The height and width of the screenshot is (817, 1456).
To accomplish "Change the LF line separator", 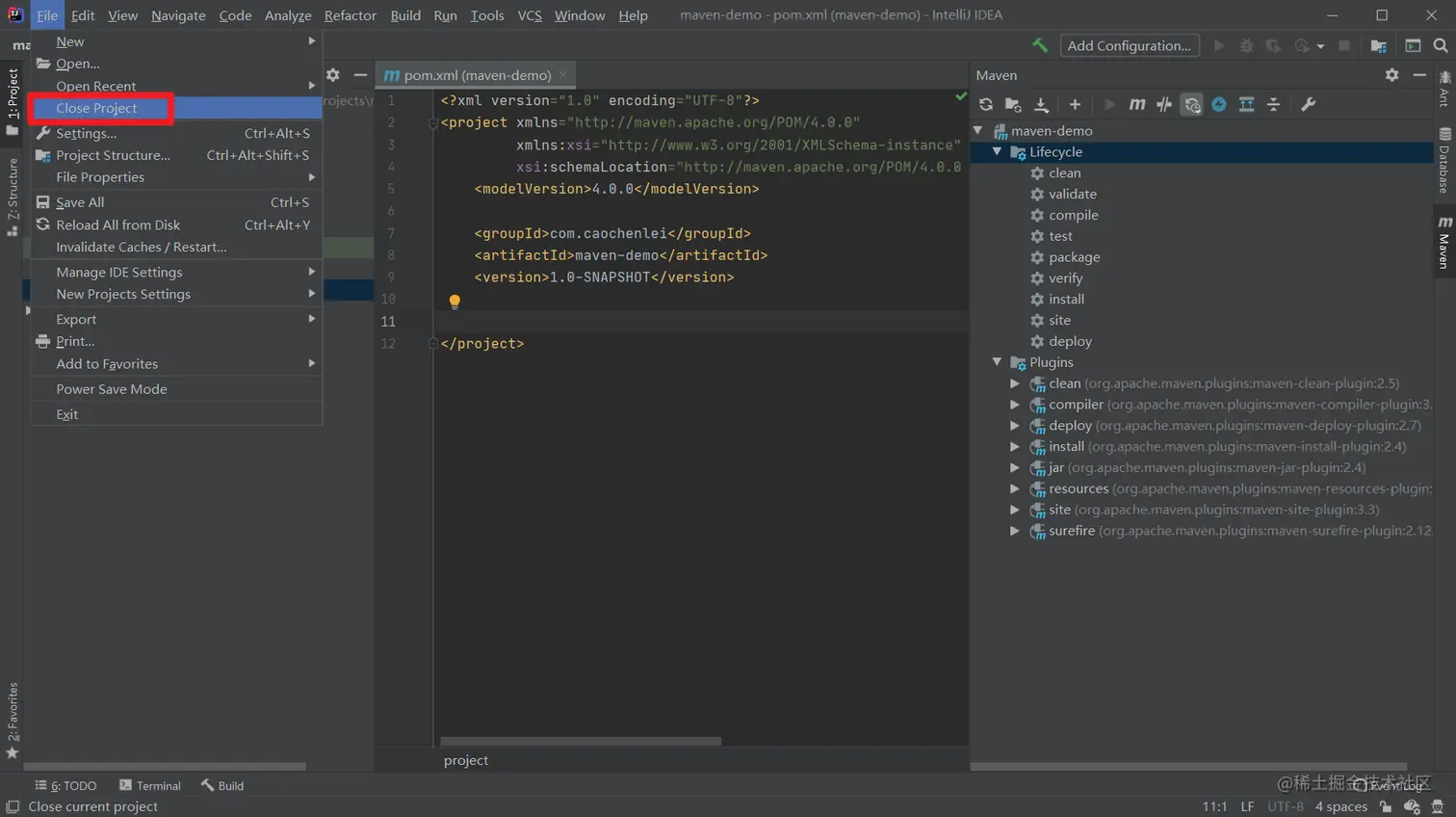I will (1247, 806).
